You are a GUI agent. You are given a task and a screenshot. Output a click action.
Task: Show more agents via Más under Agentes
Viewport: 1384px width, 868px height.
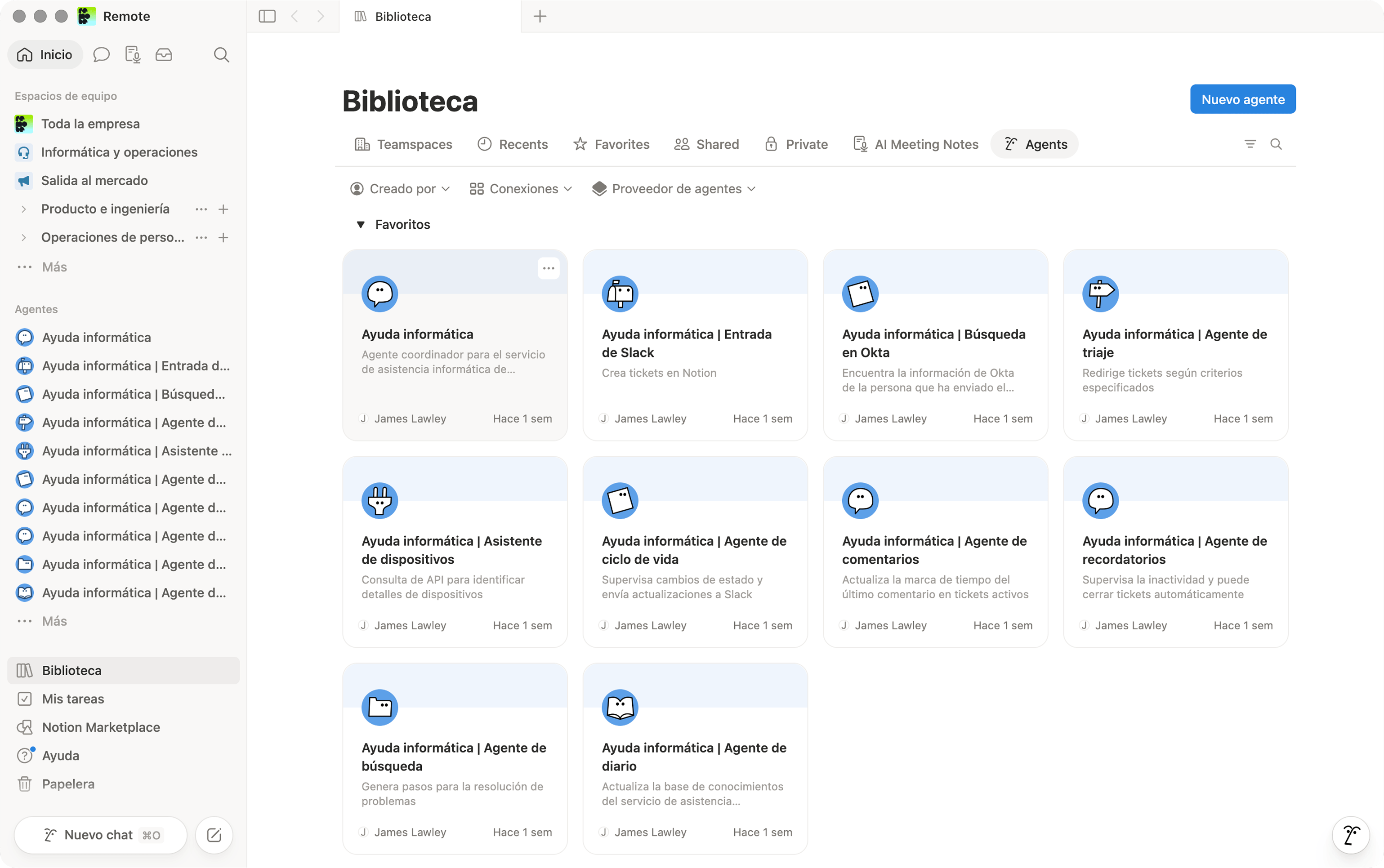[124, 621]
